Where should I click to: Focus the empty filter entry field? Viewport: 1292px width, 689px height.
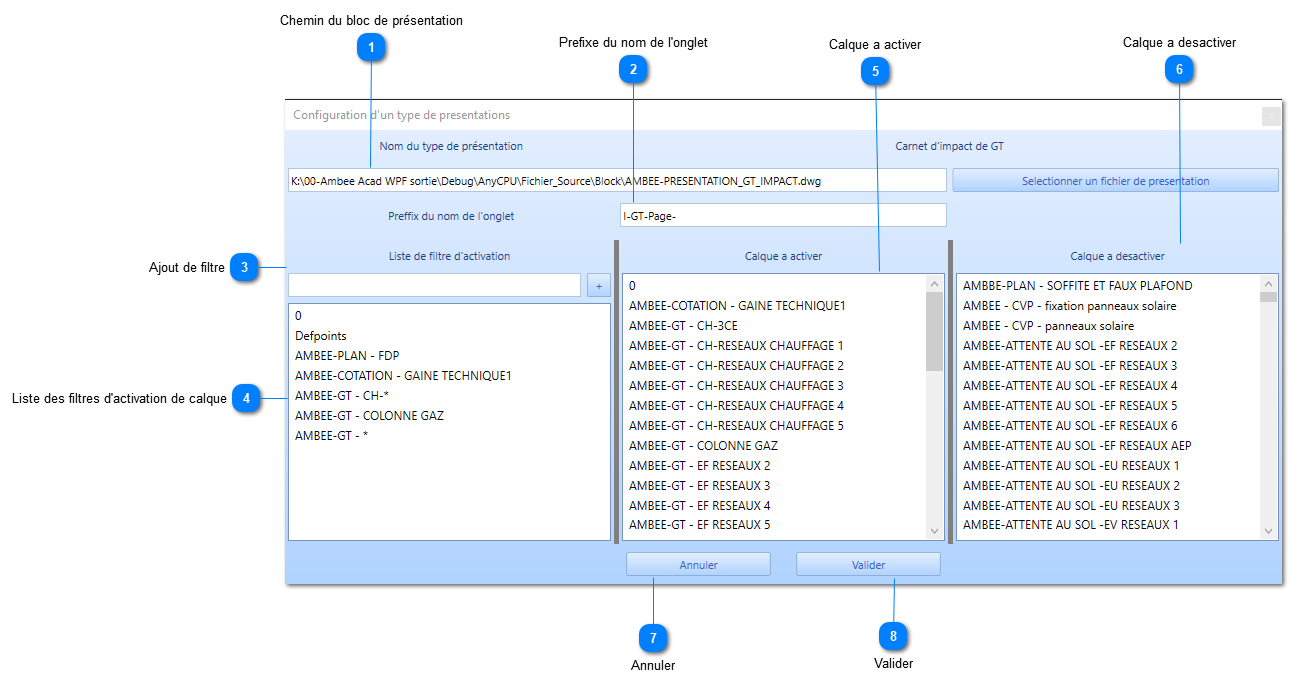[434, 285]
